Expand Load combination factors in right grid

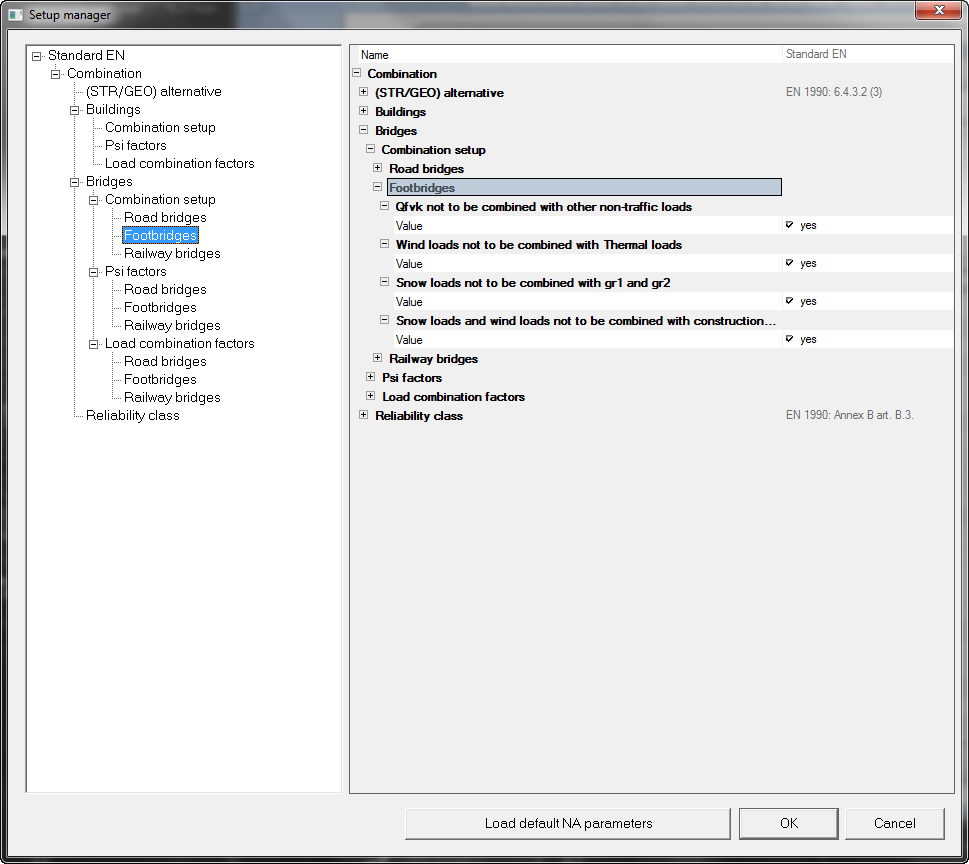(370, 396)
